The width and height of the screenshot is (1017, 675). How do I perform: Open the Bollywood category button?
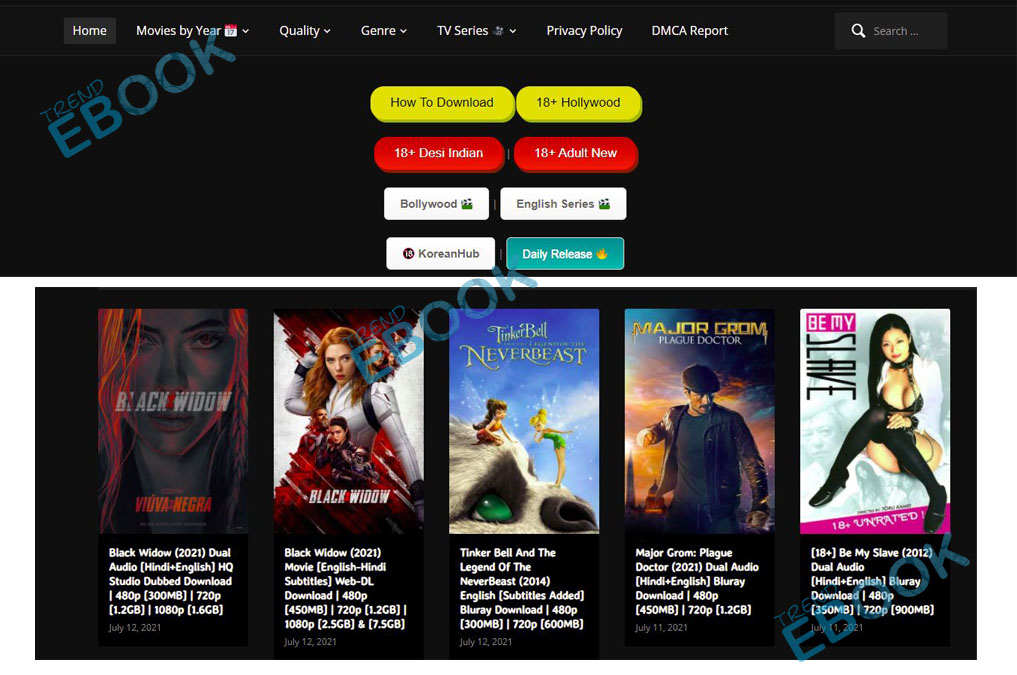click(436, 204)
